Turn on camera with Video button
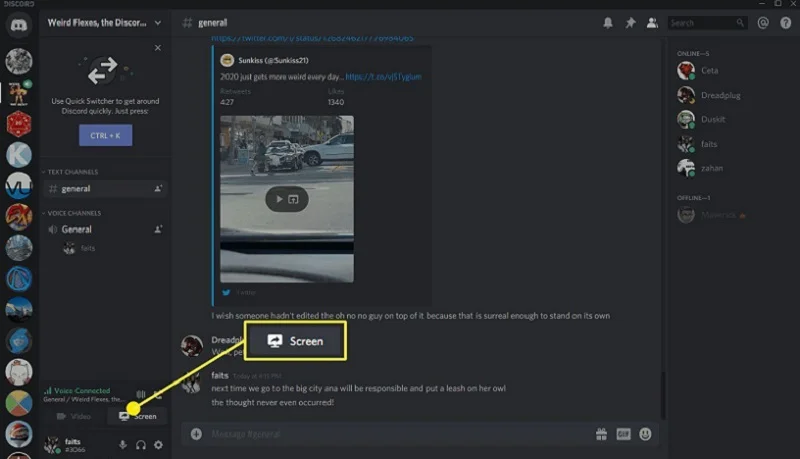The width and height of the screenshot is (800, 459). (x=74, y=416)
